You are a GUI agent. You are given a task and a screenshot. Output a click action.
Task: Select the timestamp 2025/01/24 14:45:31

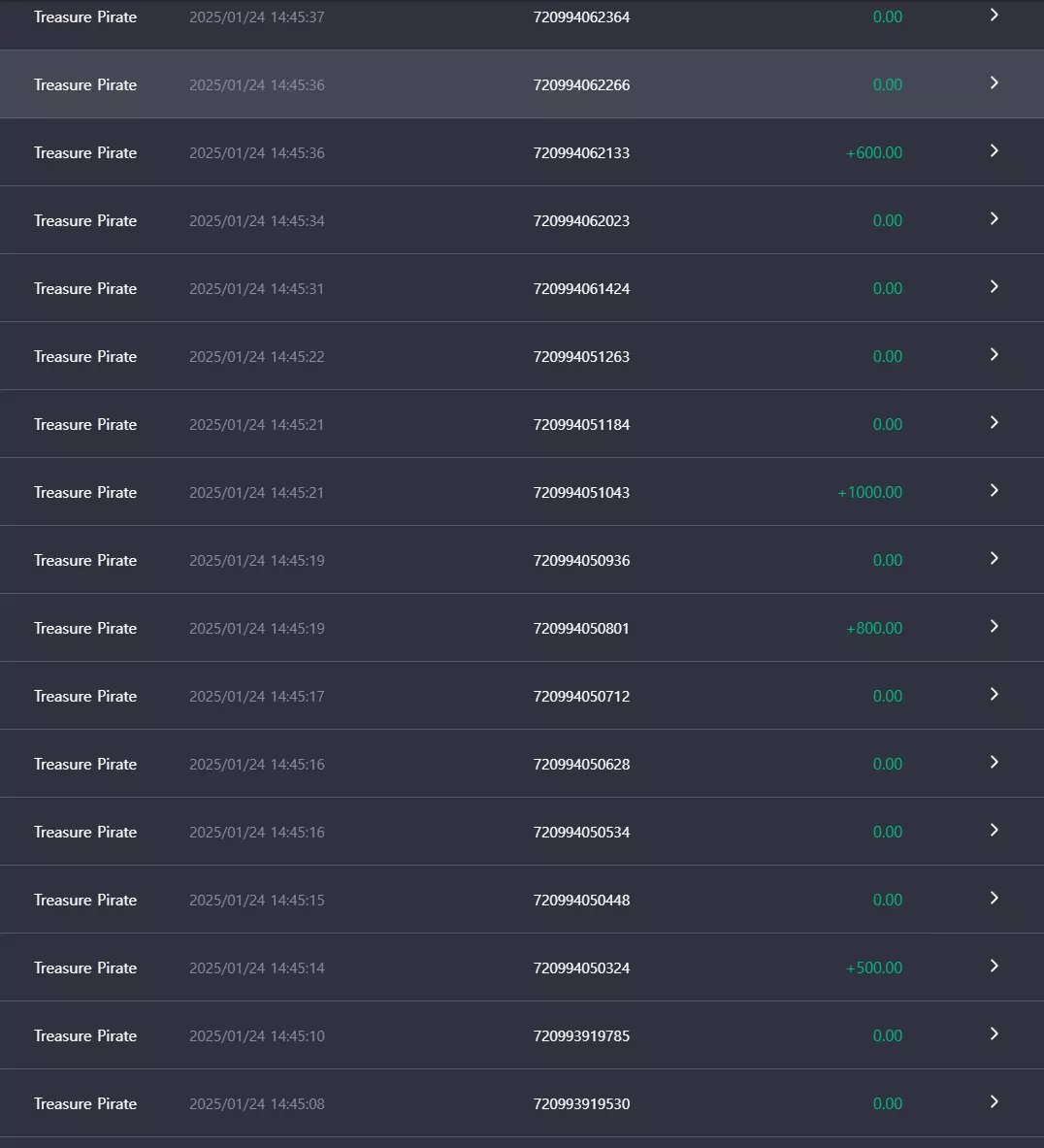(x=256, y=289)
